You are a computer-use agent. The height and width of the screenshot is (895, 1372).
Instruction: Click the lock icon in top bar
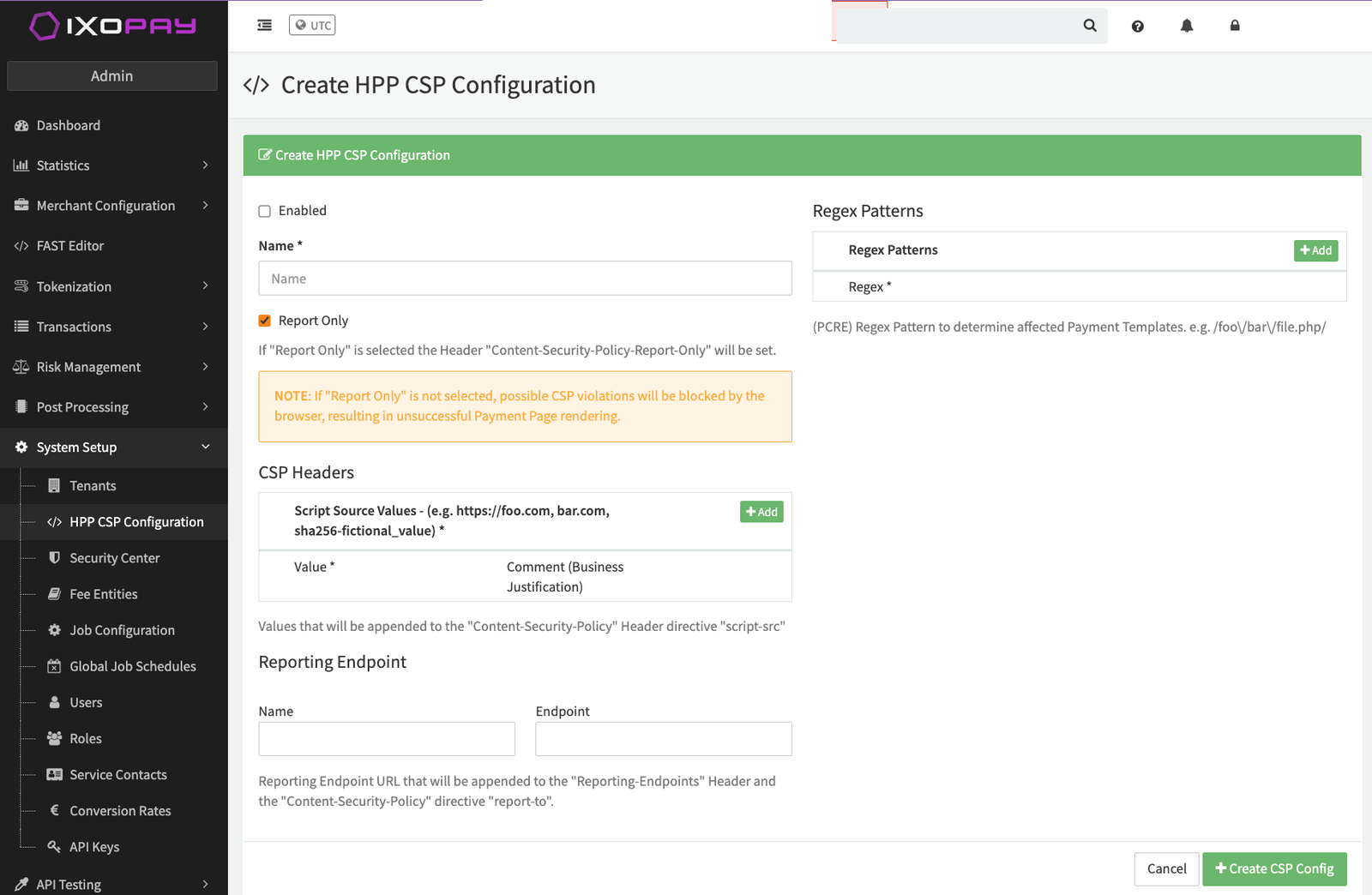(1235, 26)
